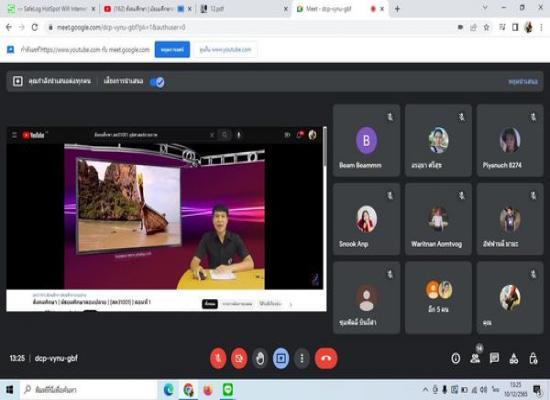The image size is (550, 400).
Task: Click the Windows taskbar search box
Action: click(89, 390)
